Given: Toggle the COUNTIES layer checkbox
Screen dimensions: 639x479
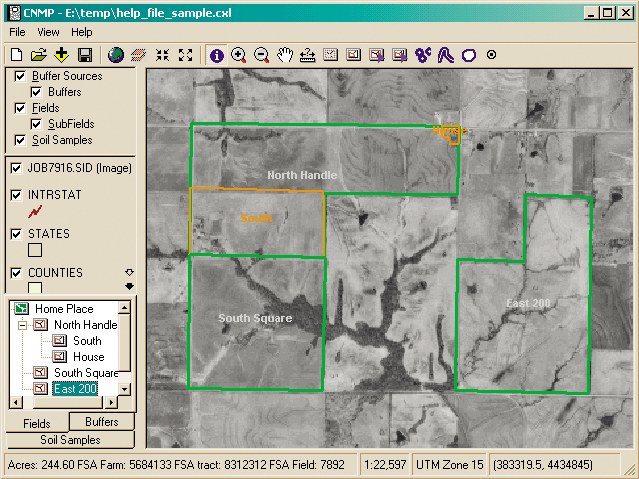Looking at the screenshot, I should click(x=16, y=273).
